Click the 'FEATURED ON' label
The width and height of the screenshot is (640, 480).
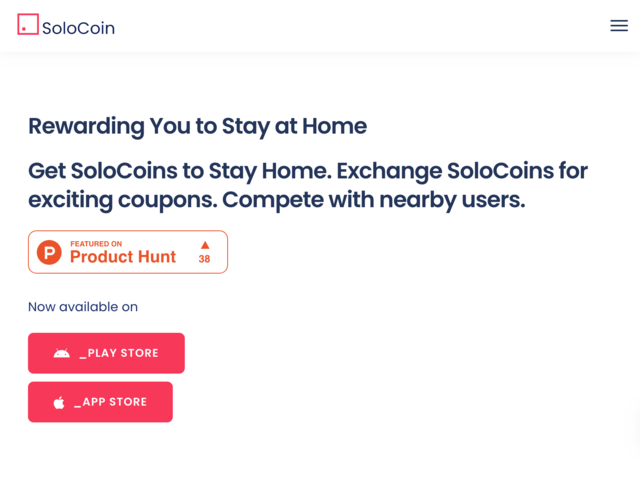coord(96,244)
